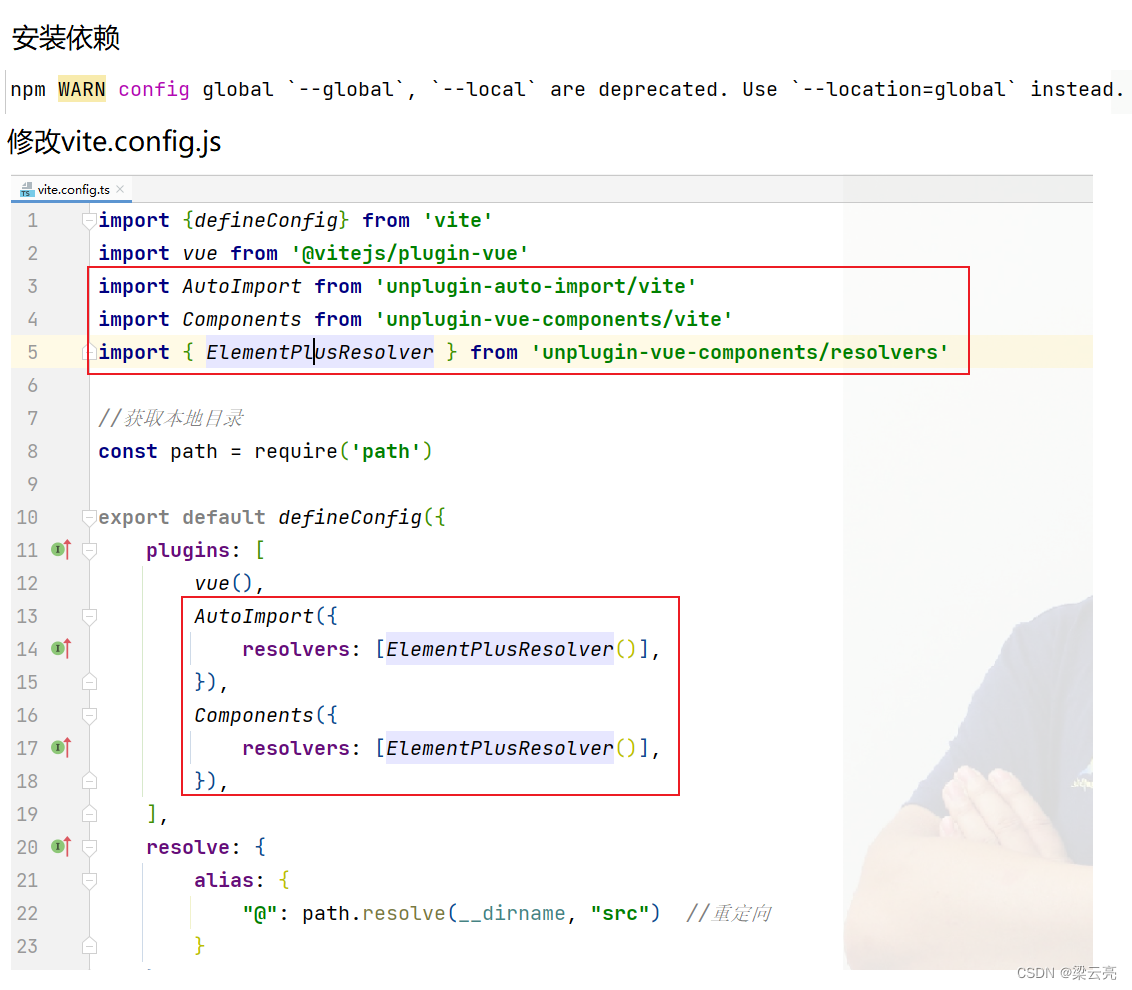Click ElementPlusResolver() on line 14
The height and width of the screenshot is (990, 1132).
(x=511, y=649)
